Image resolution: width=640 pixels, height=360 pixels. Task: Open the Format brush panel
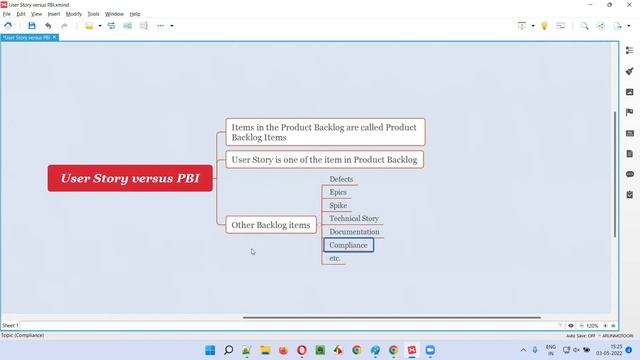629,71
